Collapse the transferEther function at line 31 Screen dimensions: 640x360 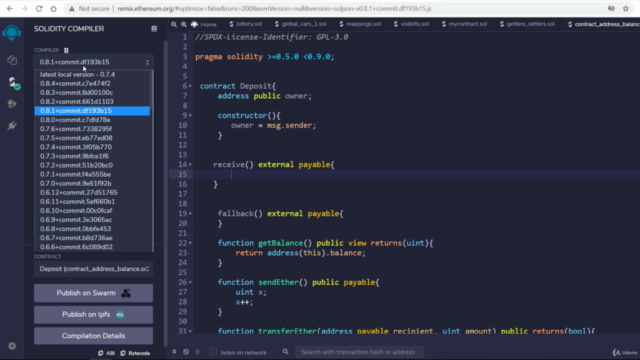pos(190,331)
